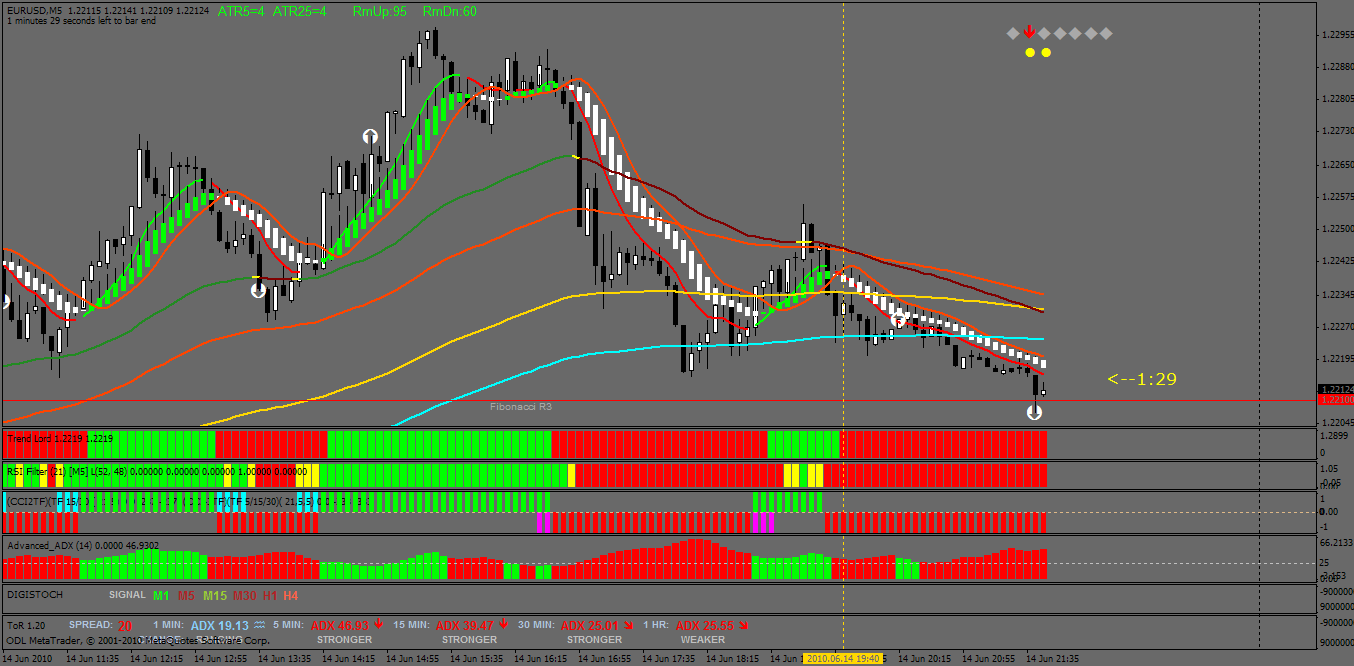Screen dimensions: 1354x666
Task: Click the wave icon beside ADX 19.13
Action: click(x=259, y=625)
